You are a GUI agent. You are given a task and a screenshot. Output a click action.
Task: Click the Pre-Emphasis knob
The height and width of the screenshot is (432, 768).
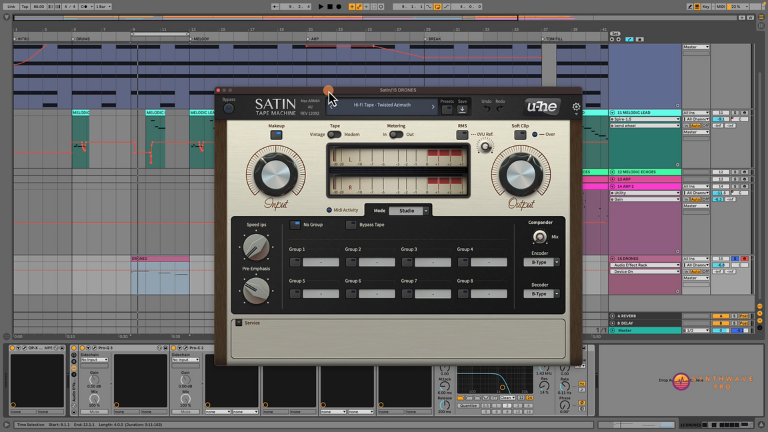click(x=256, y=290)
